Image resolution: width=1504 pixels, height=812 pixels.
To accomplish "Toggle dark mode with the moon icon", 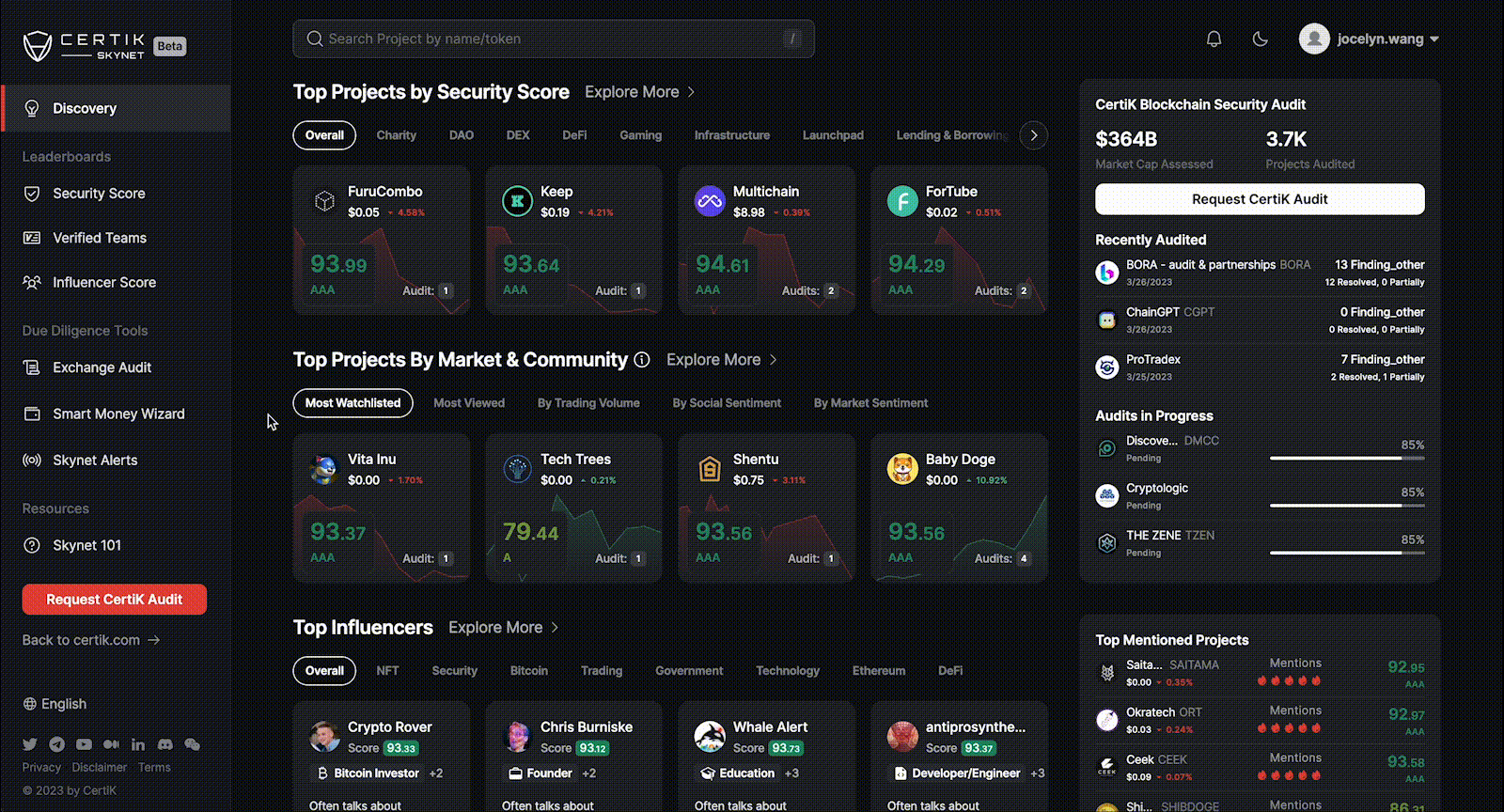I will 1261,39.
